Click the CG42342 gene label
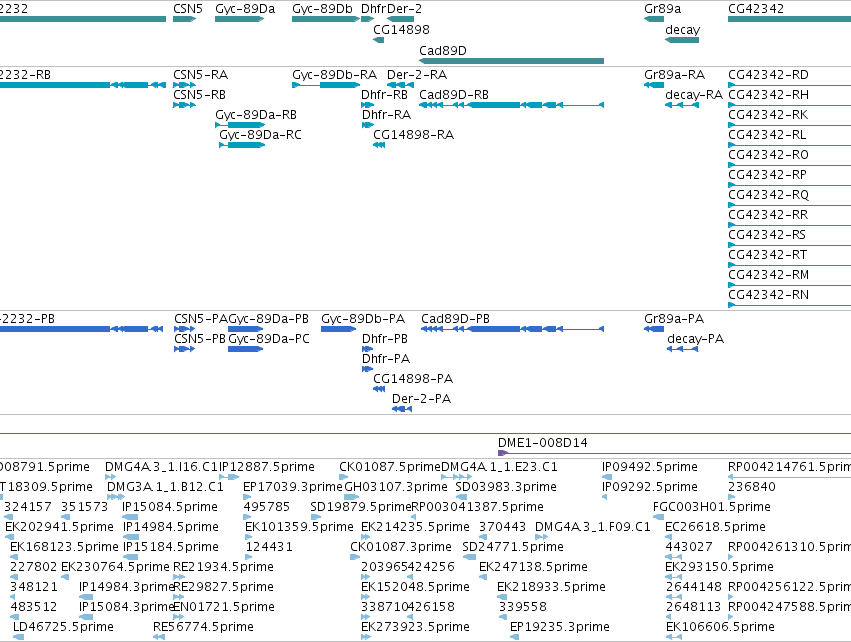 [756, 9]
